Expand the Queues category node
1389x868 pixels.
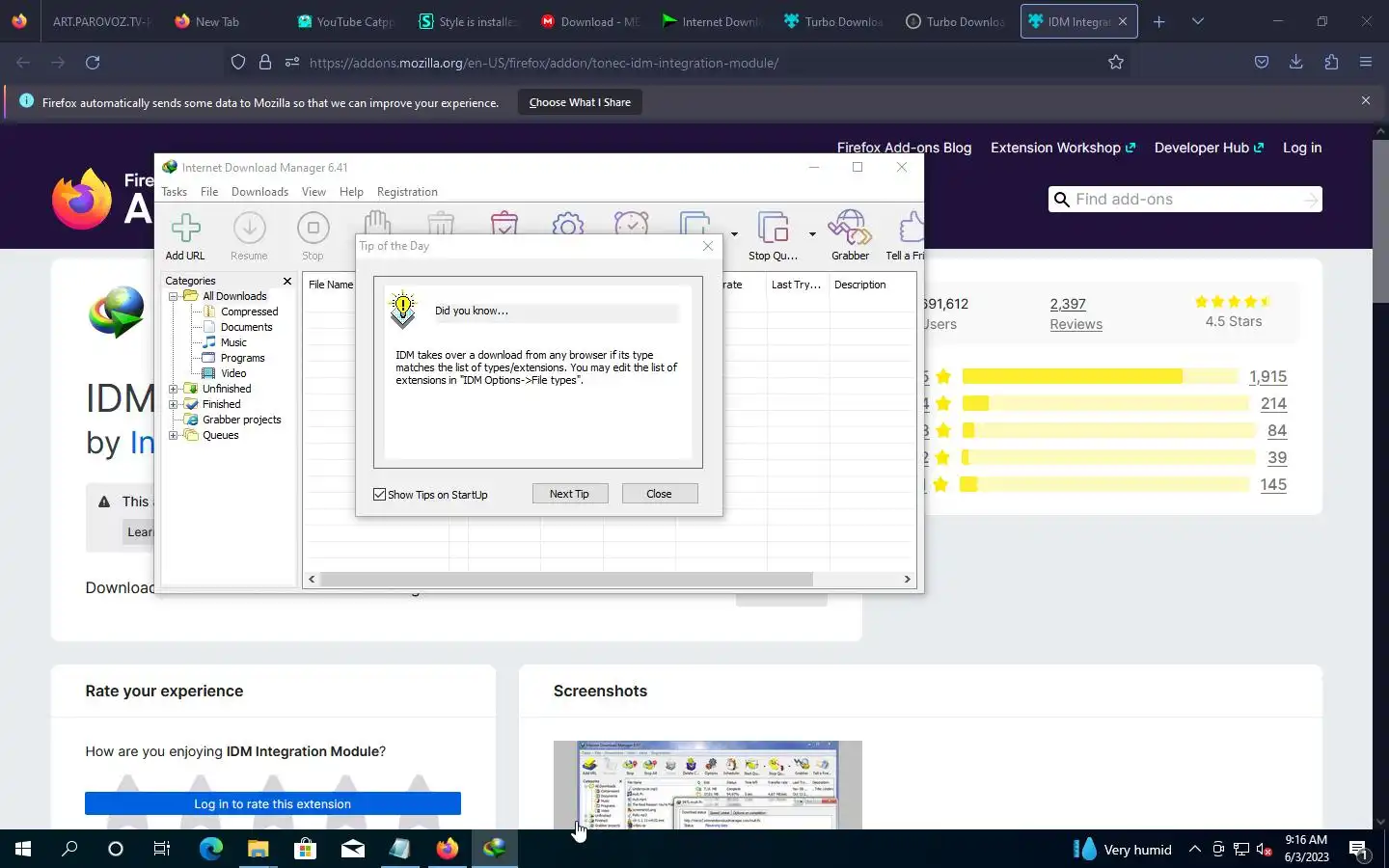(174, 435)
